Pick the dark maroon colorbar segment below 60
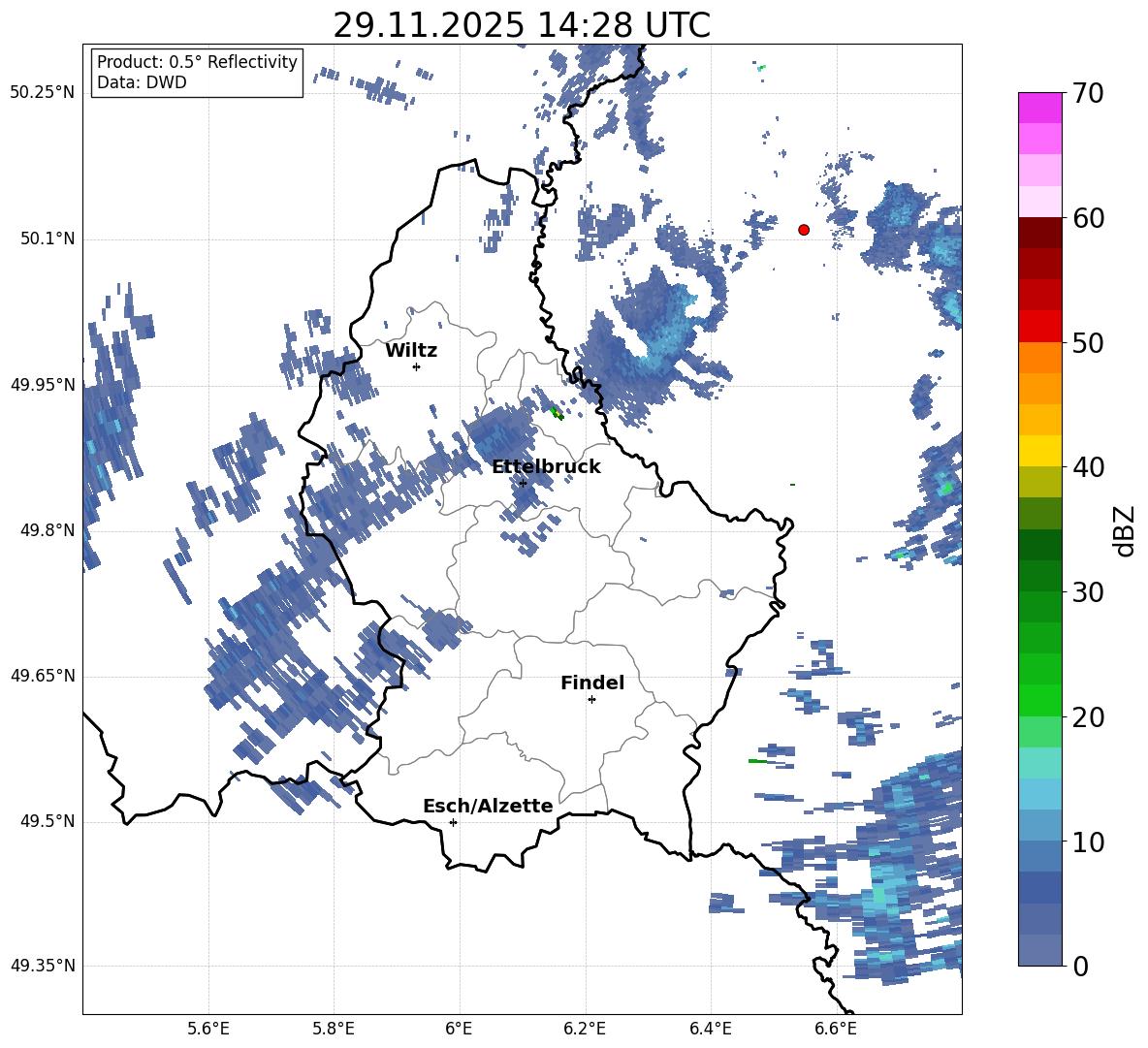 click(1039, 233)
